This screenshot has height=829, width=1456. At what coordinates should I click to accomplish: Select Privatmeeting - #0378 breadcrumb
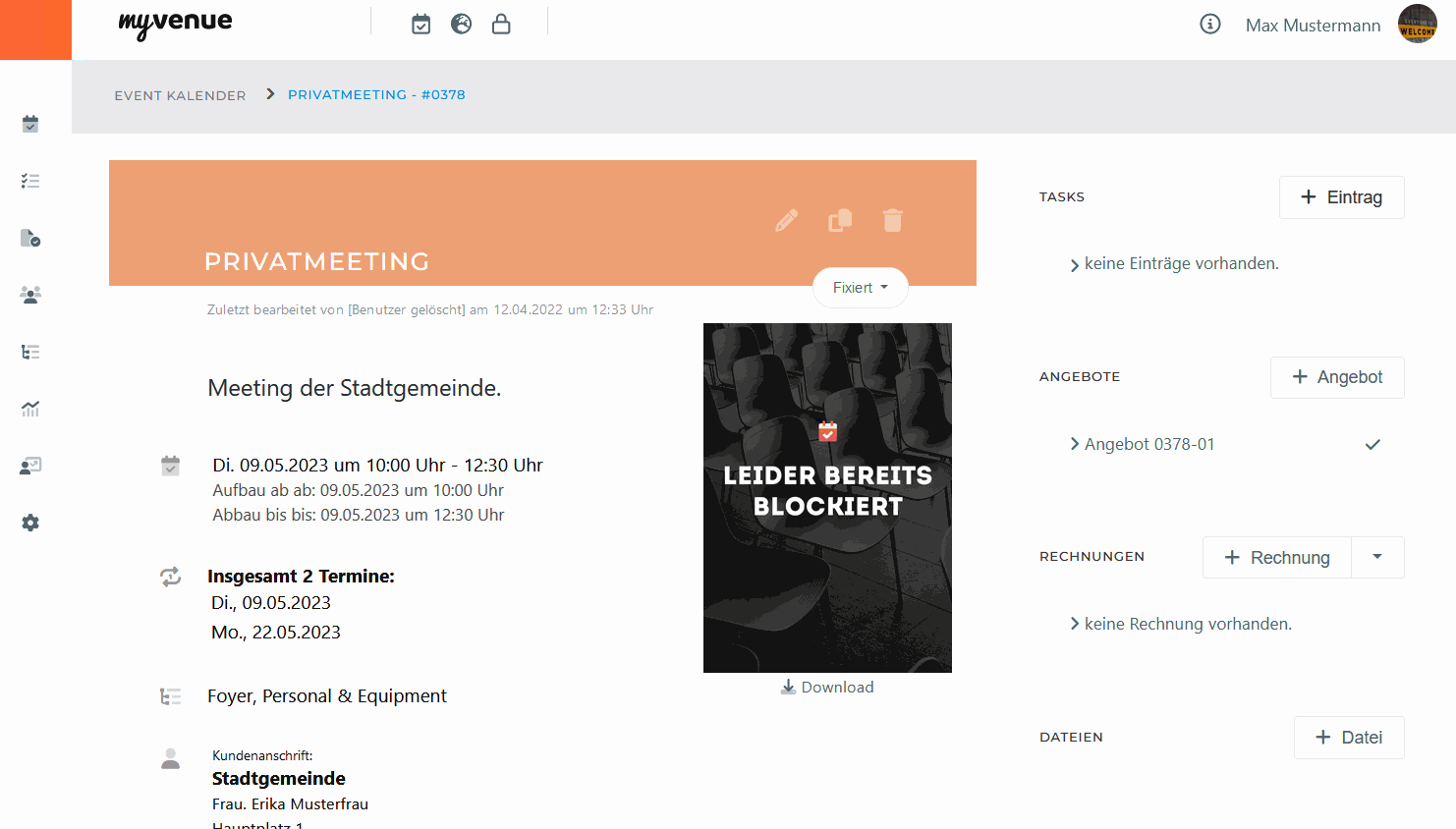[376, 94]
